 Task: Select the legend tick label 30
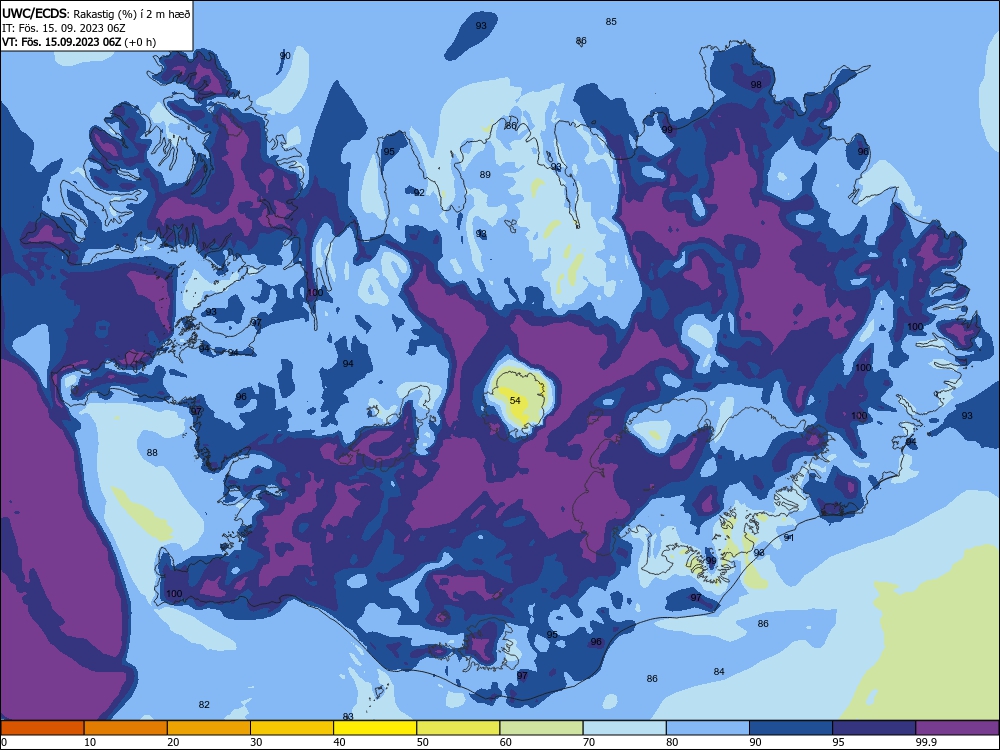point(256,742)
